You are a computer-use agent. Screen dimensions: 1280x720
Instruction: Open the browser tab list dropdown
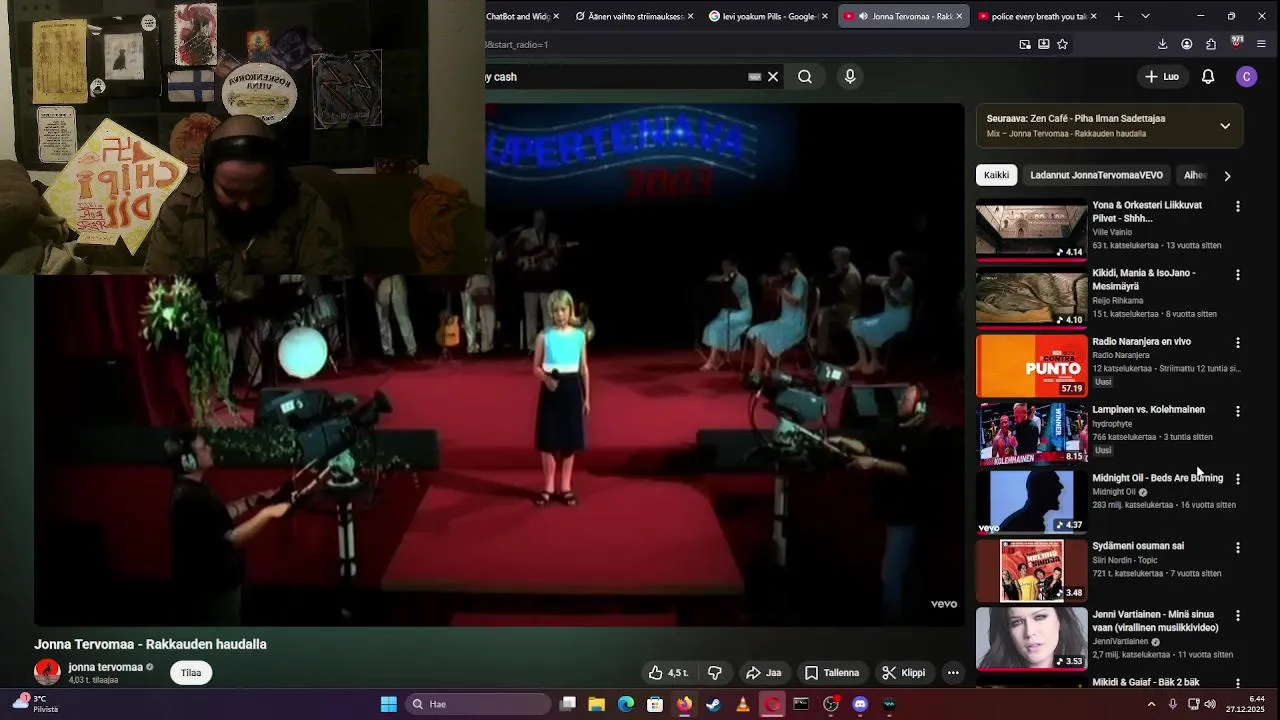point(1145,16)
